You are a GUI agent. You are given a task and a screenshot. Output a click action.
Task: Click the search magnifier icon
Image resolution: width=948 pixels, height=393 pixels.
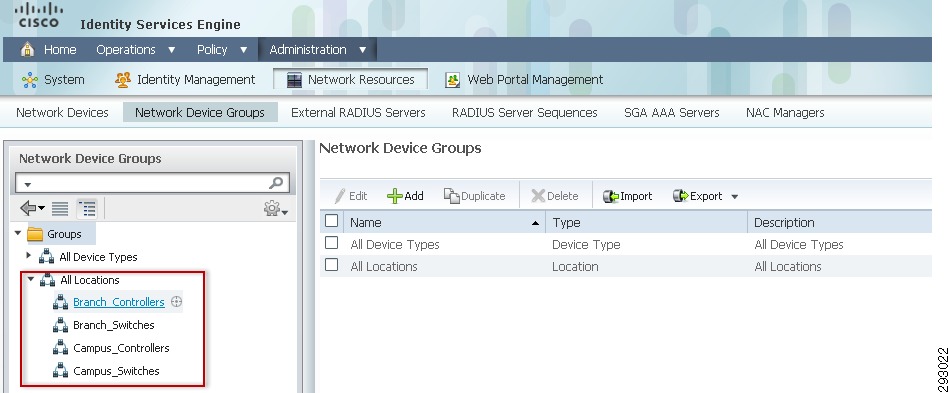pos(276,183)
